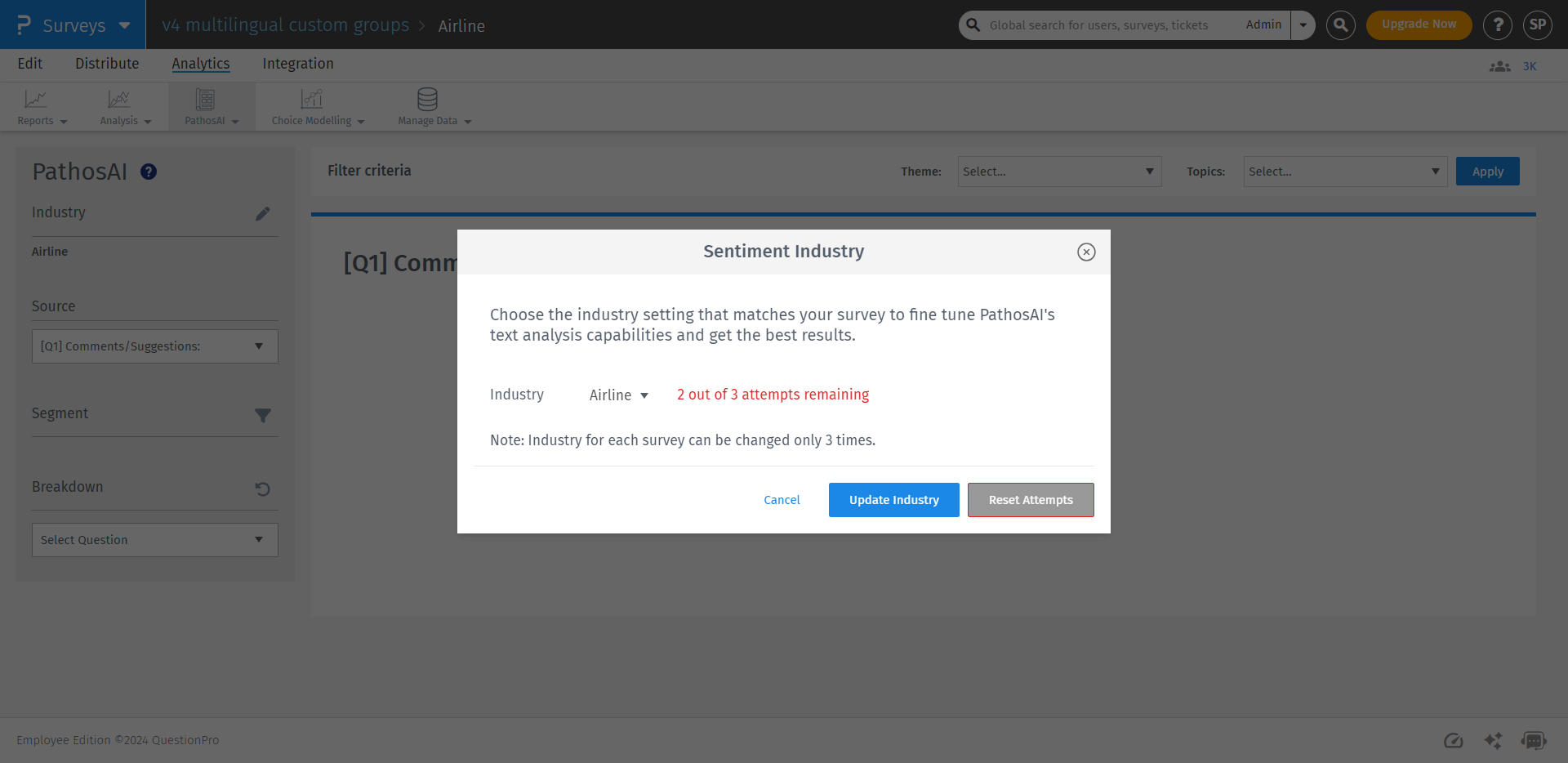Expand the Topics selector
The height and width of the screenshot is (763, 1568).
coord(1344,172)
